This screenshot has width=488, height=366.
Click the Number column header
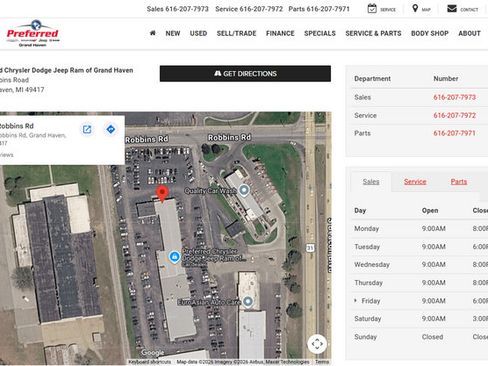446,79
